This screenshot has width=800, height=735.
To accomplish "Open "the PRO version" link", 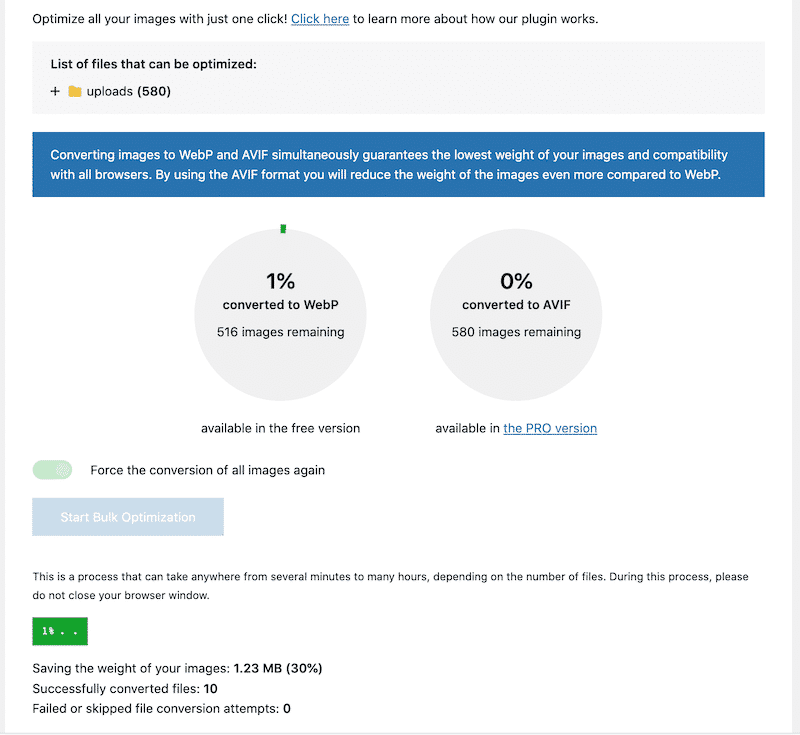I will point(550,428).
